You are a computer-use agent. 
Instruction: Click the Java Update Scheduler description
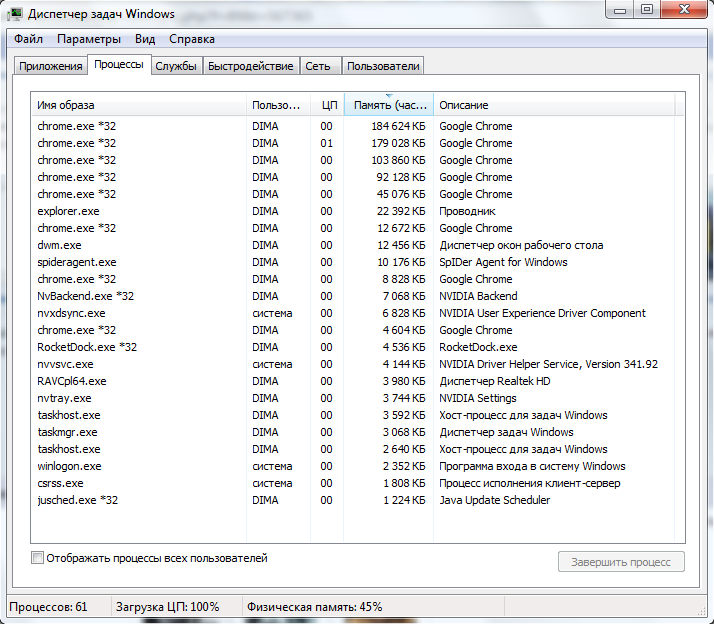pos(495,500)
